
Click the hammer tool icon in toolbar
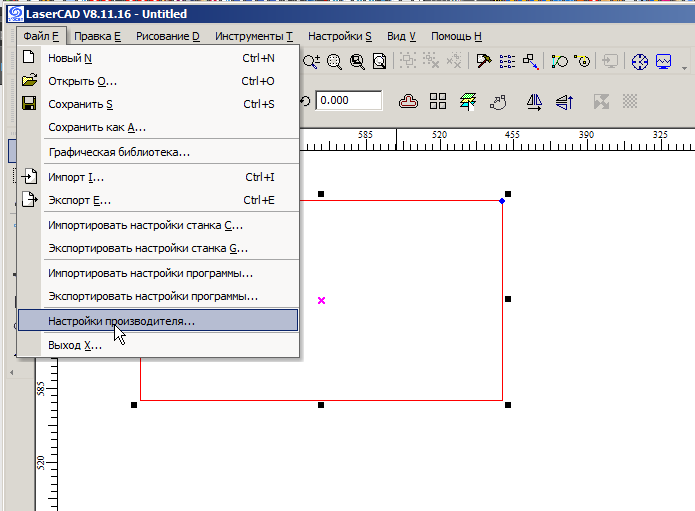point(483,61)
